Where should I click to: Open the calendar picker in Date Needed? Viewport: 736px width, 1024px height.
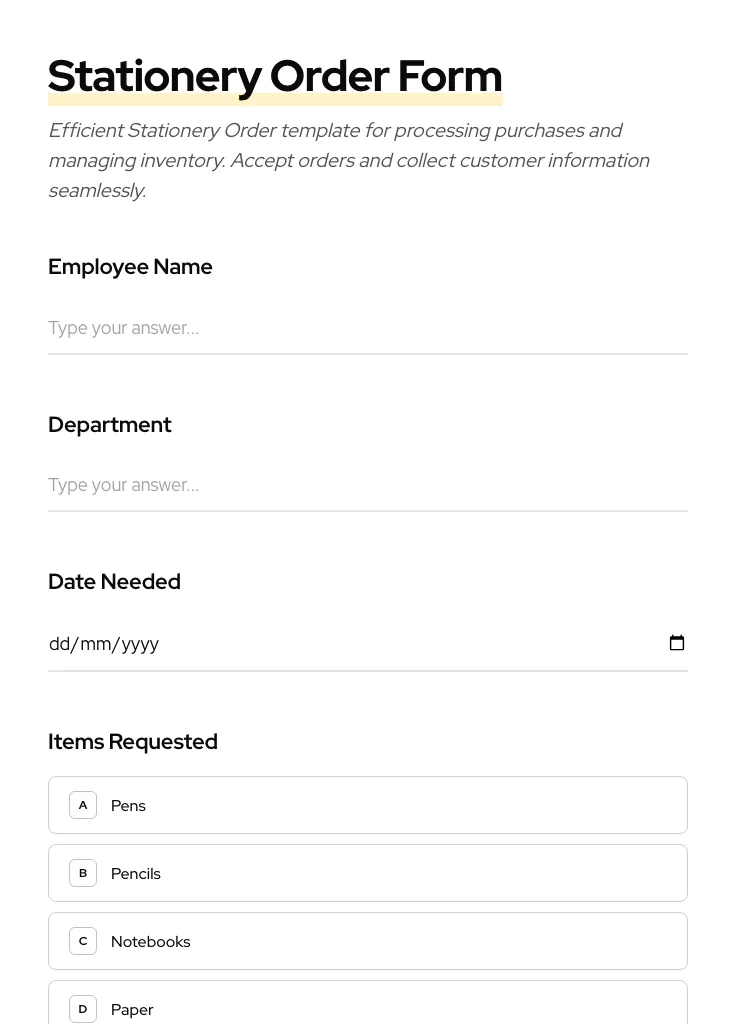(x=677, y=643)
